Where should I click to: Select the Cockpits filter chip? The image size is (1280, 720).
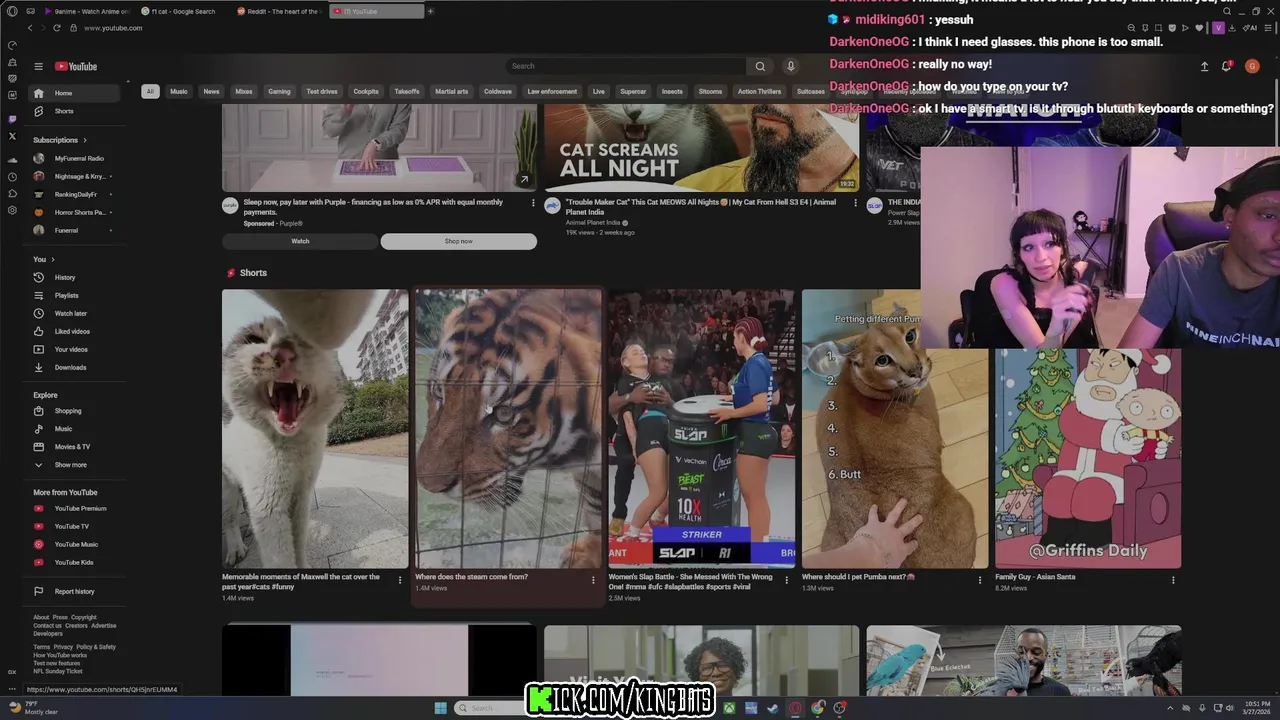366,91
